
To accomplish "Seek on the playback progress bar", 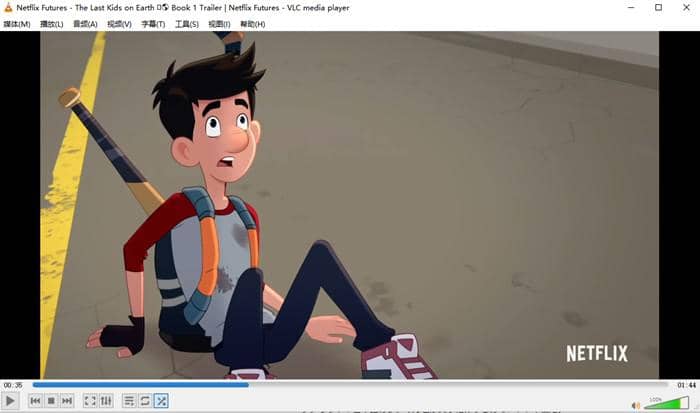I will click(350, 385).
